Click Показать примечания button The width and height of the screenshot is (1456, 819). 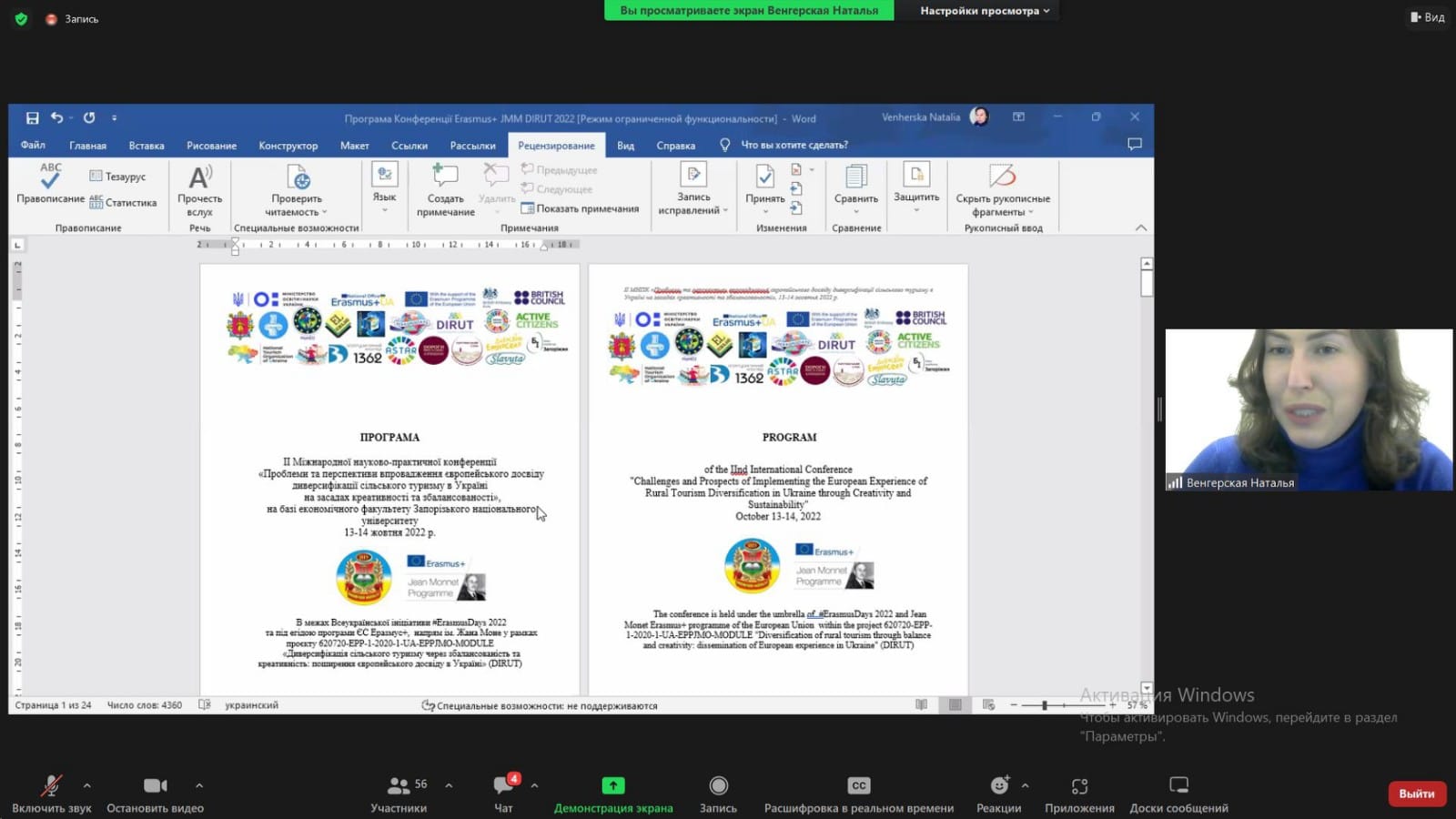[x=580, y=208]
